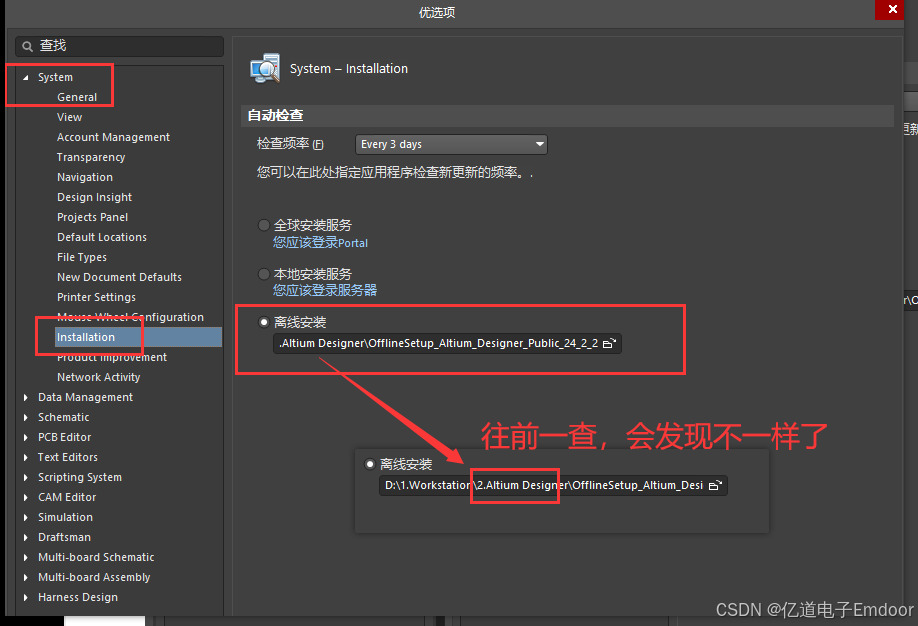Open Account Management page
Viewport: 918px width, 626px height.
(113, 137)
